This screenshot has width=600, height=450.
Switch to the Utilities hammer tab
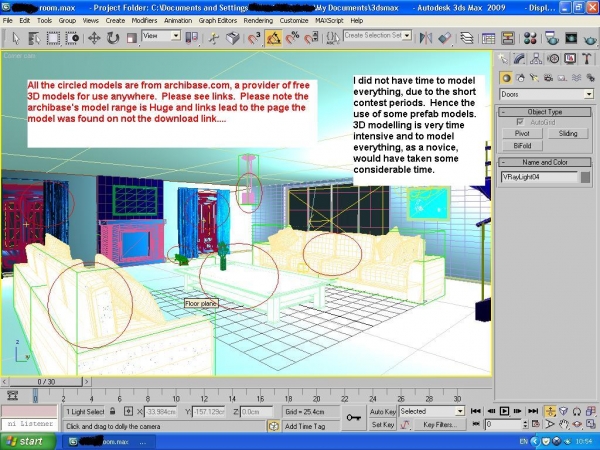587,58
